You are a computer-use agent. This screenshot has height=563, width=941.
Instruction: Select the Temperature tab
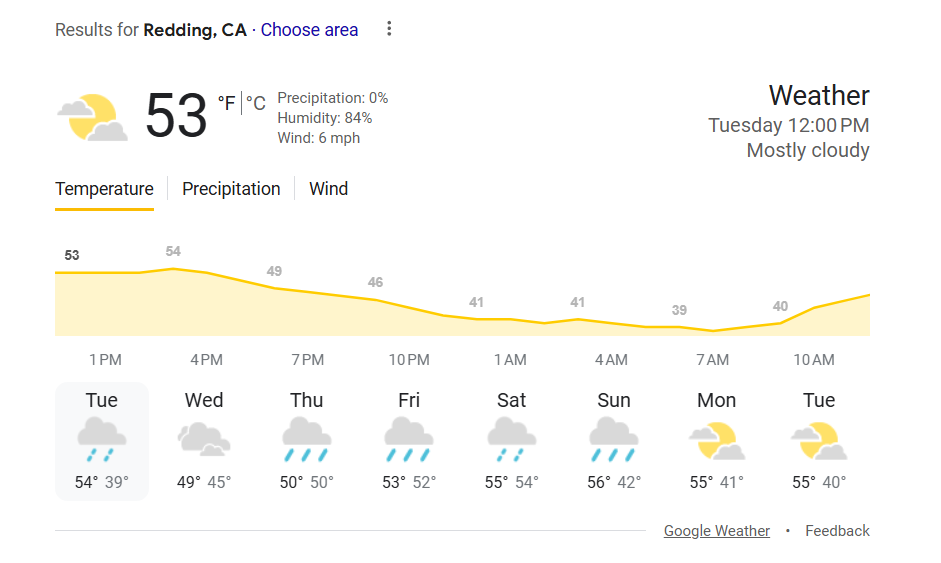[x=104, y=189]
